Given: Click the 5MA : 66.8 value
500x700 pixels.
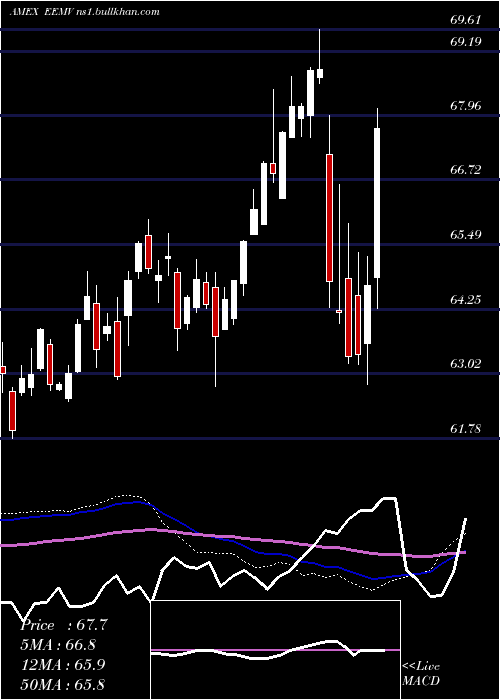Looking at the screenshot, I should tap(58, 645).
